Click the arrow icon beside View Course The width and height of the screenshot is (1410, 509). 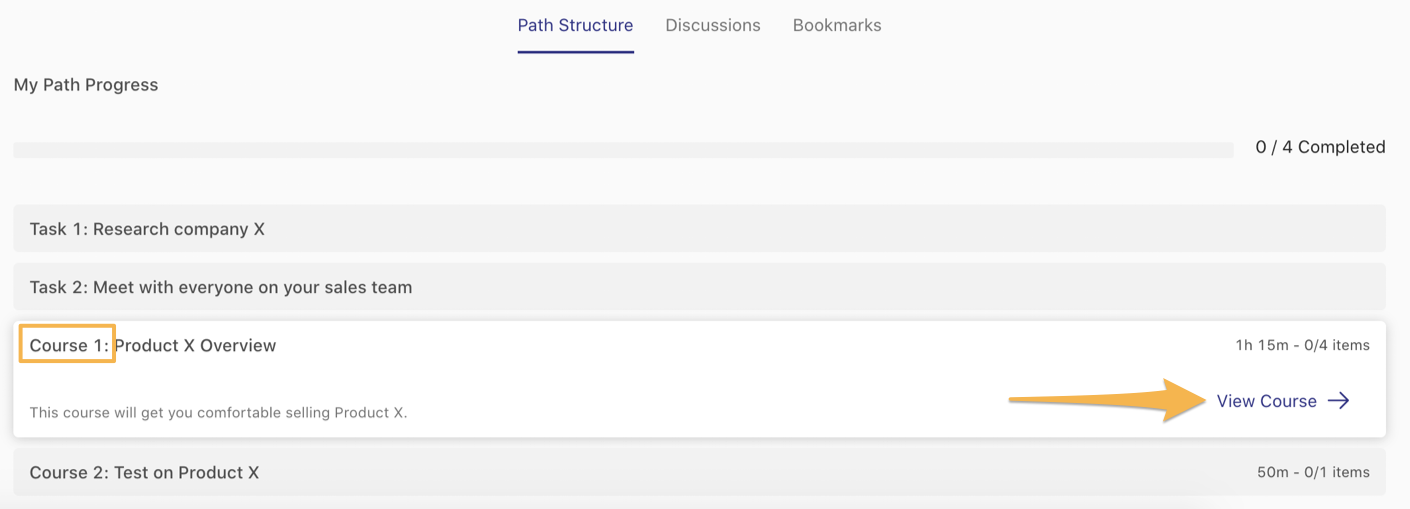pyautogui.click(x=1338, y=401)
